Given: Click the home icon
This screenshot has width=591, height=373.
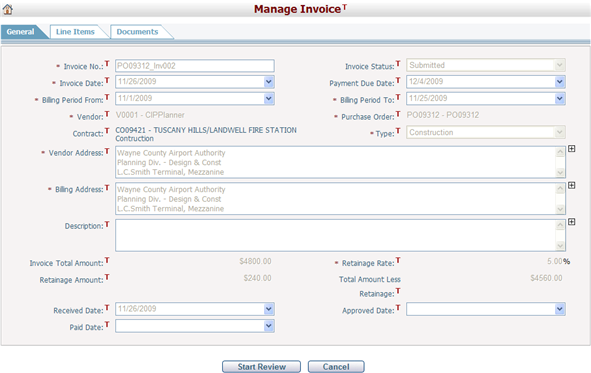Looking at the screenshot, I should coord(8,9).
